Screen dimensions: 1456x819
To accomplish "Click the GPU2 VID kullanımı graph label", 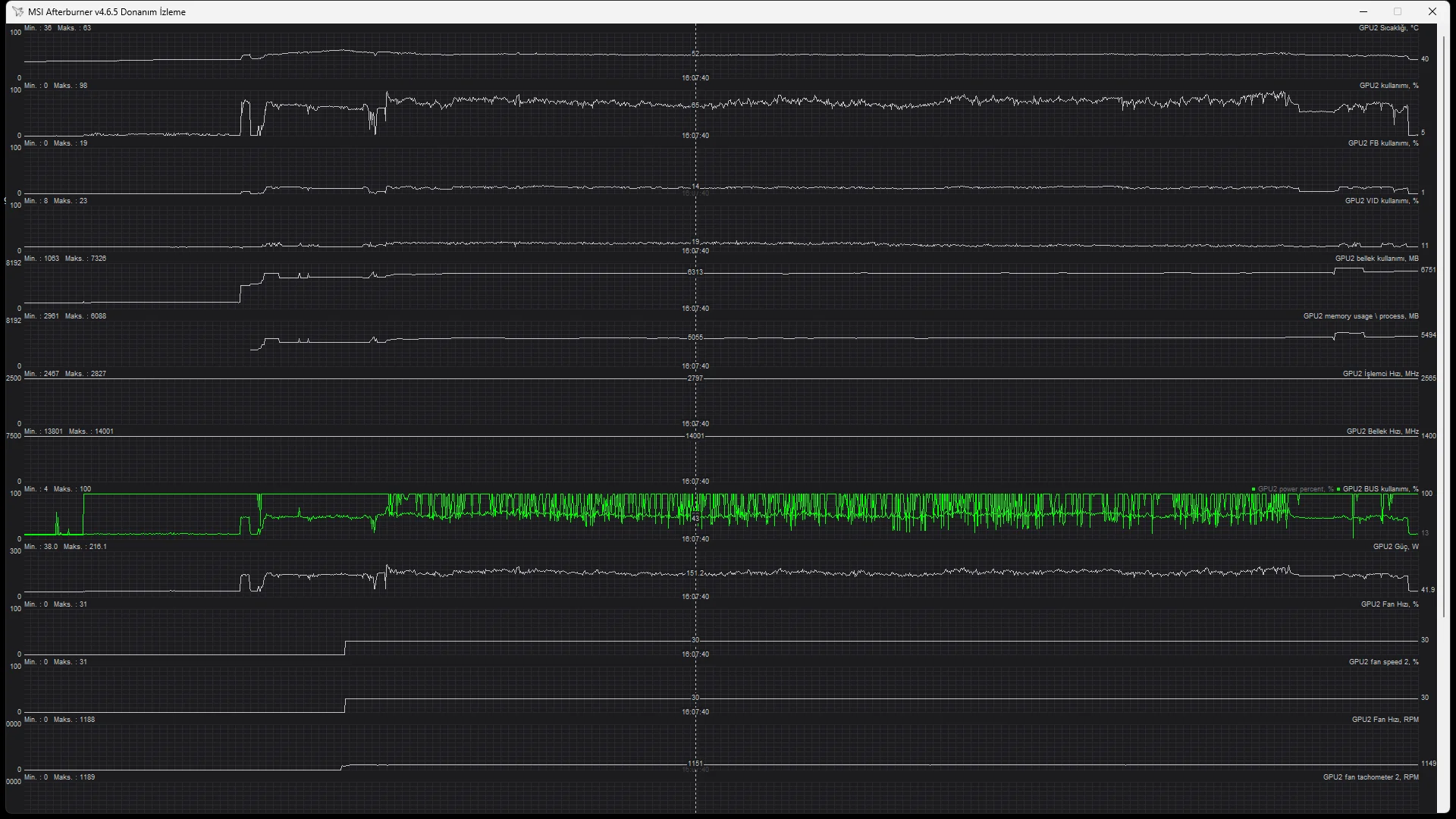I will [1381, 201].
